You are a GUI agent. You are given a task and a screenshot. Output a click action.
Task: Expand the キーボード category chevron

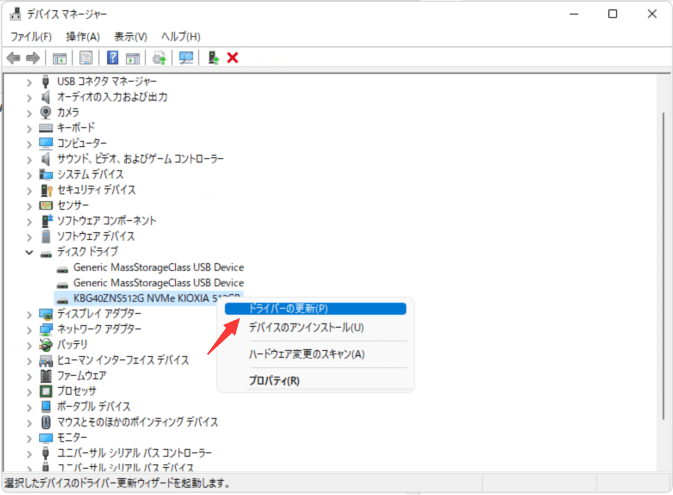tap(29, 129)
